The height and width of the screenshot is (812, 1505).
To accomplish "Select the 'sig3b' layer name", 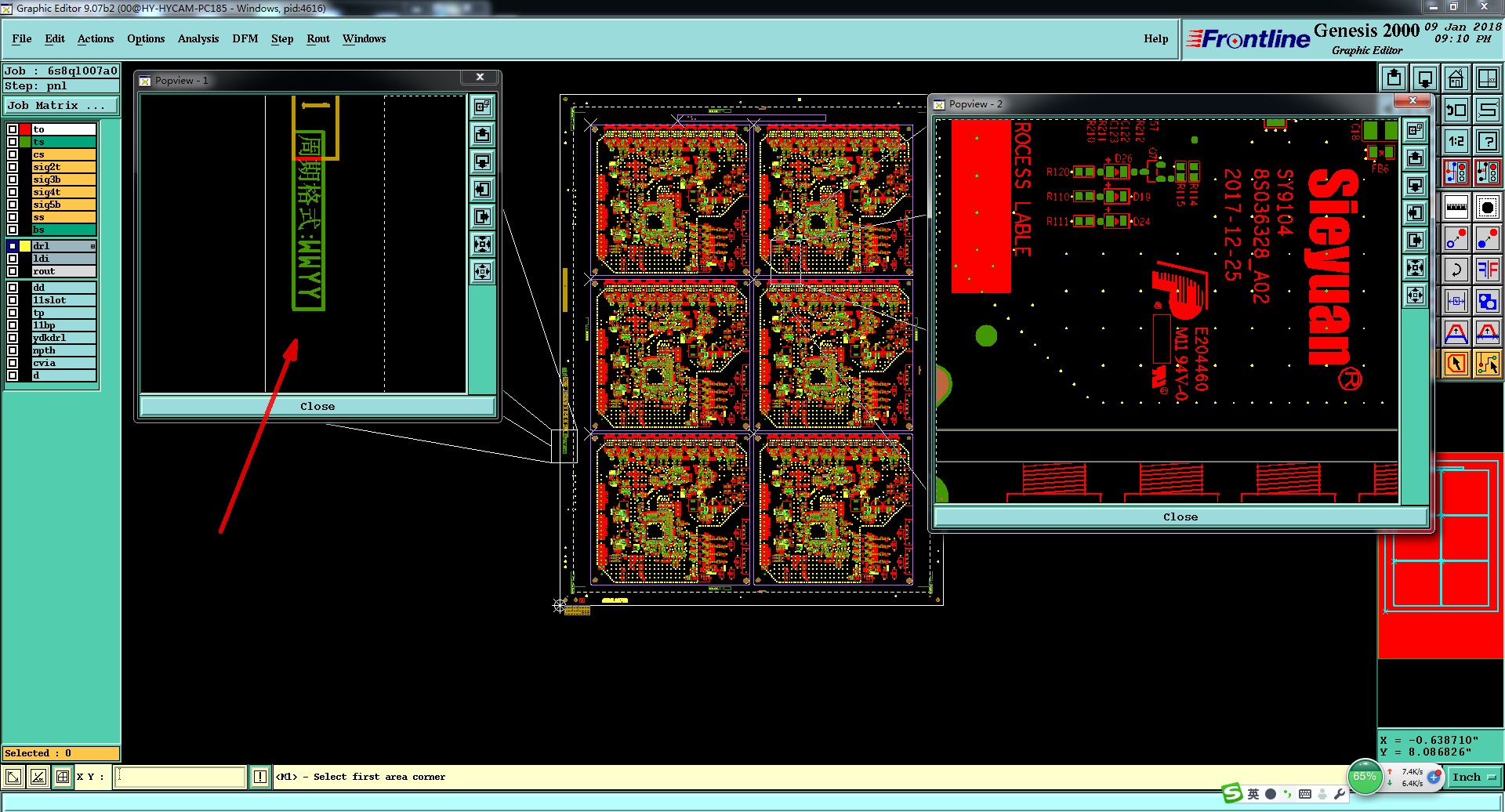I will click(63, 179).
